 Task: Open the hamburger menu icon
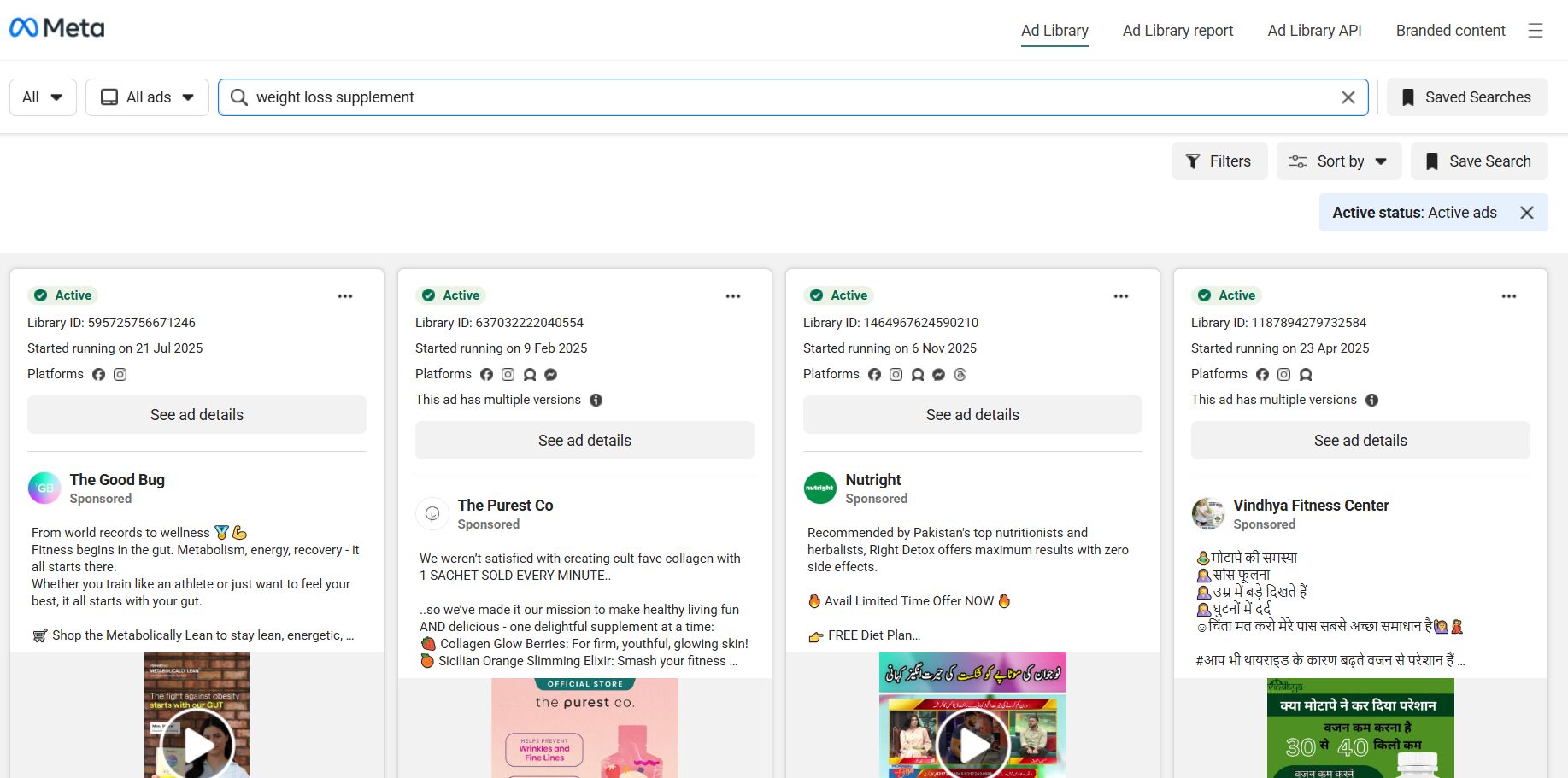[1536, 31]
